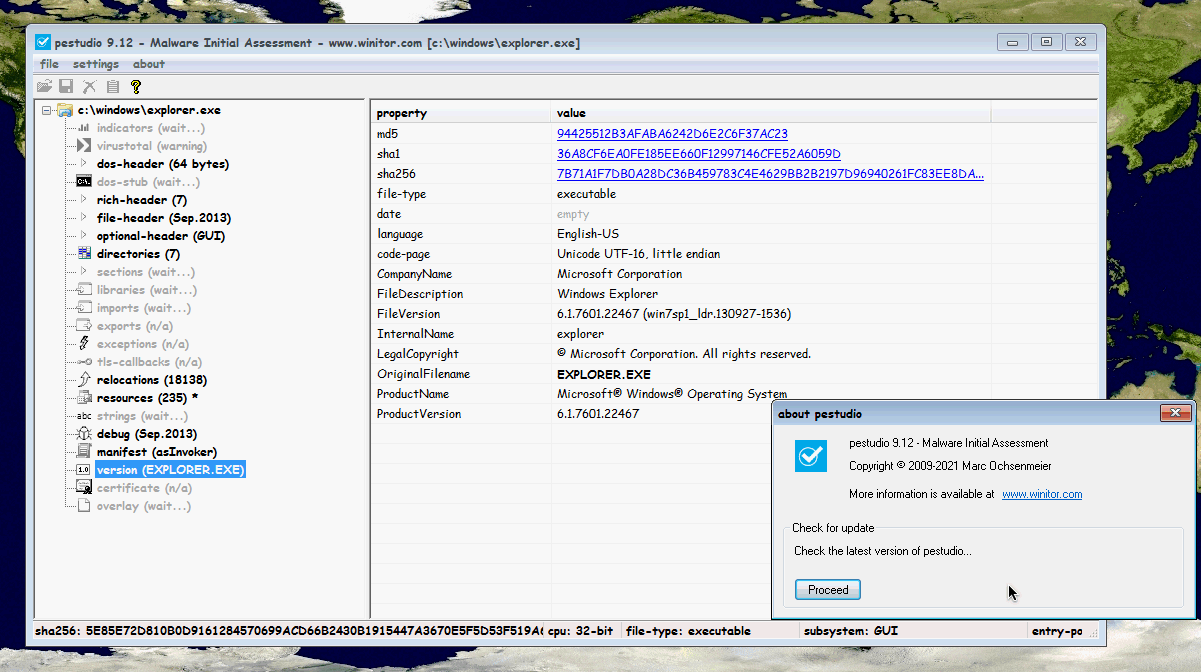Select the manifest (asInvoker) tree item
Viewport: 1201px width, 672px height.
157,452
